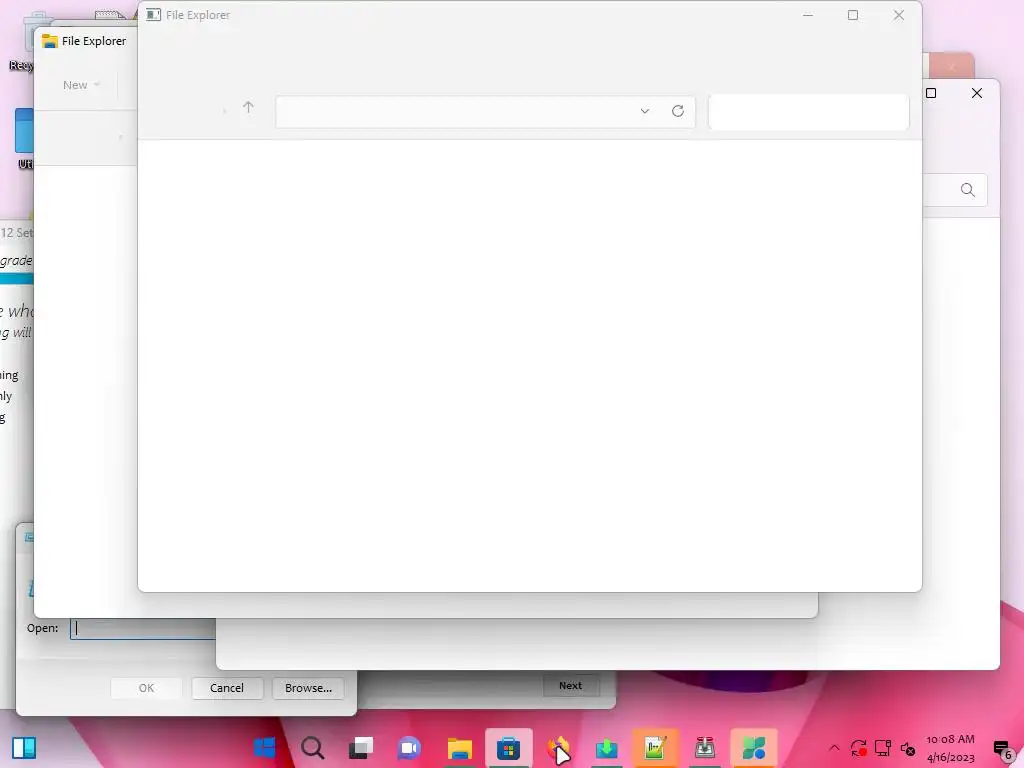The width and height of the screenshot is (1024, 768).
Task: Close the front File Explorer window
Action: (899, 15)
